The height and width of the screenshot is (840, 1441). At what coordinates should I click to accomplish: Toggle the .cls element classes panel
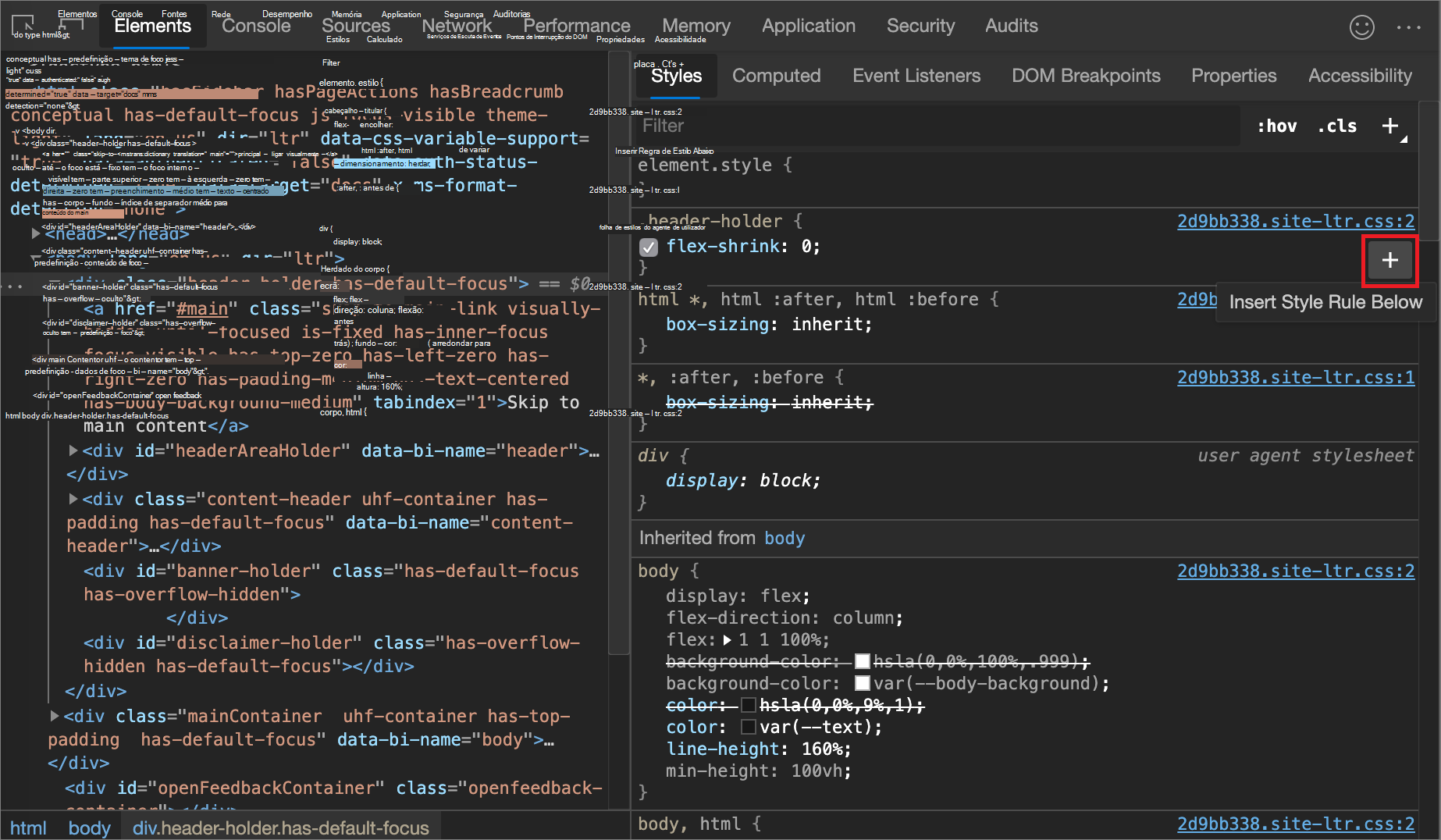click(1337, 126)
